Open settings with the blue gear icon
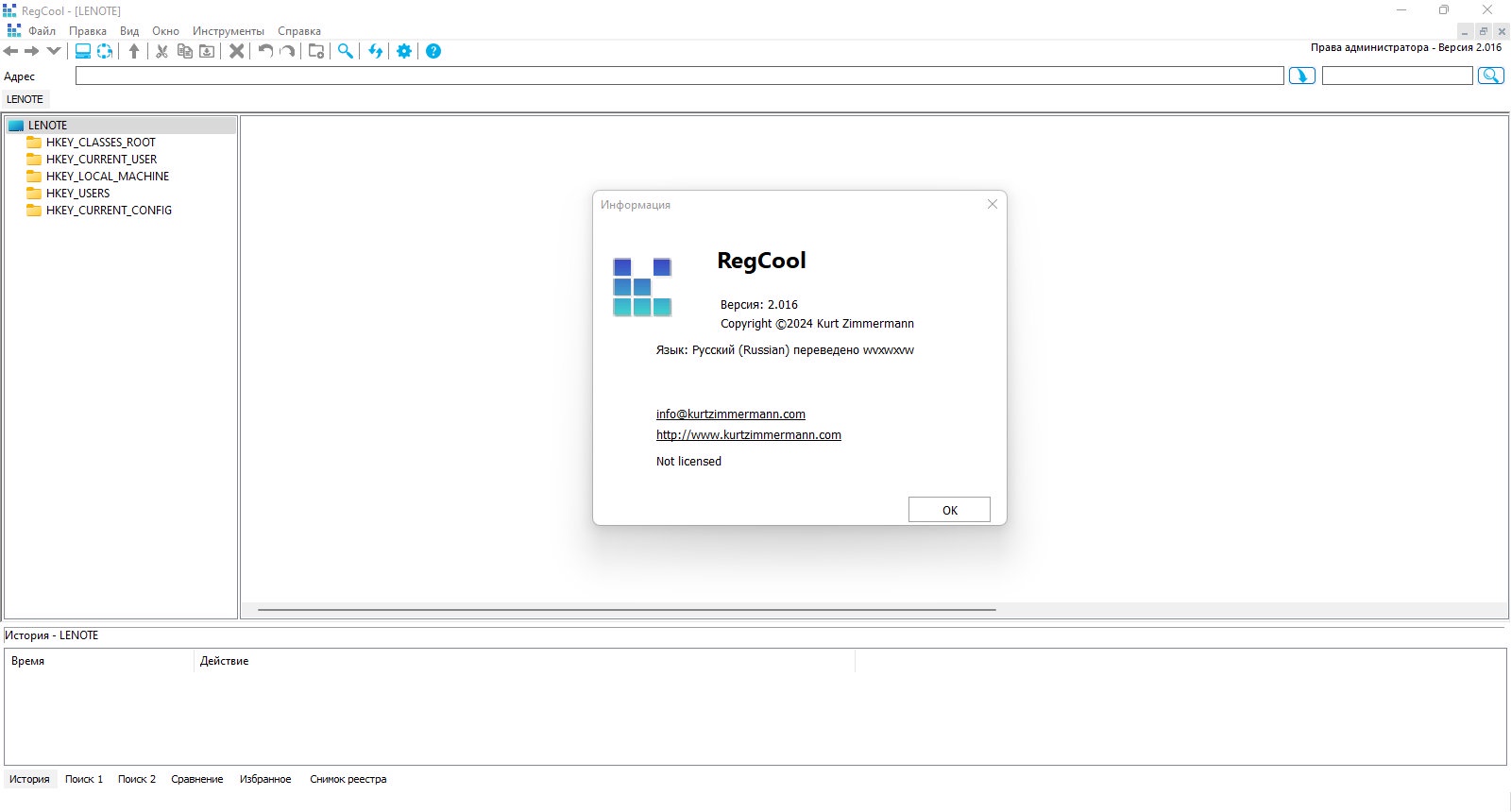The image size is (1511, 812). coord(404,51)
